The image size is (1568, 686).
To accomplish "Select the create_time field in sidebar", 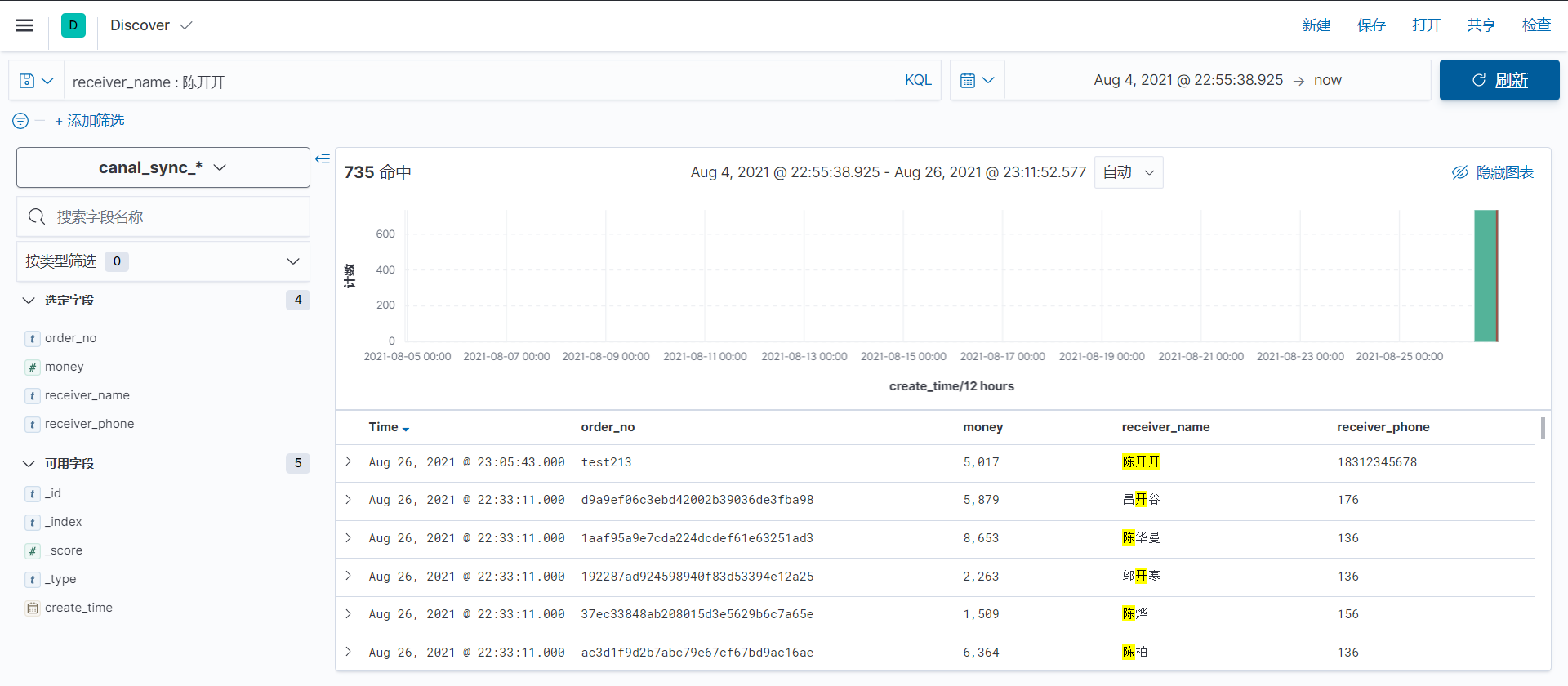I will coord(79,608).
